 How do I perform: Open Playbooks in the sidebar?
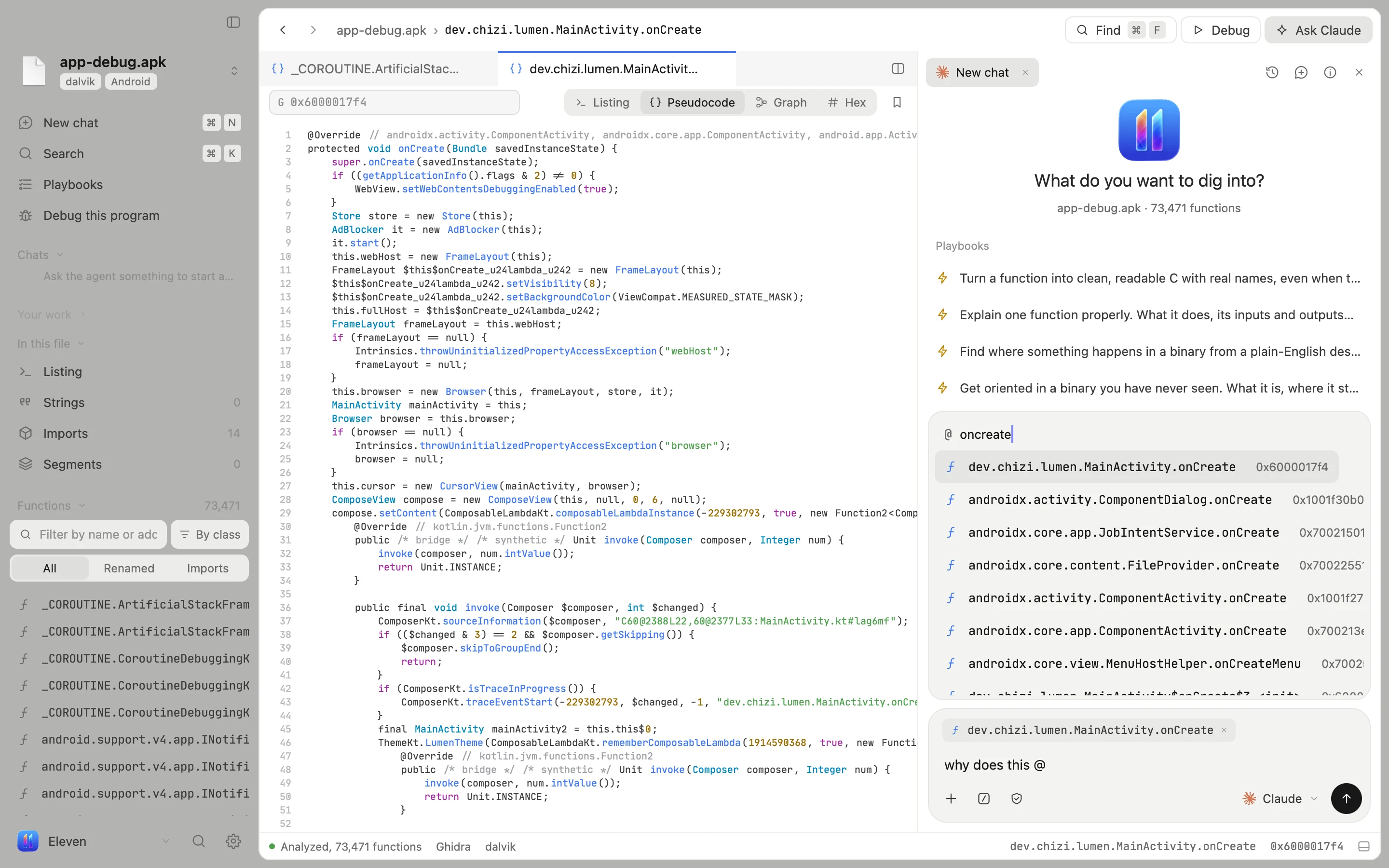129,185
